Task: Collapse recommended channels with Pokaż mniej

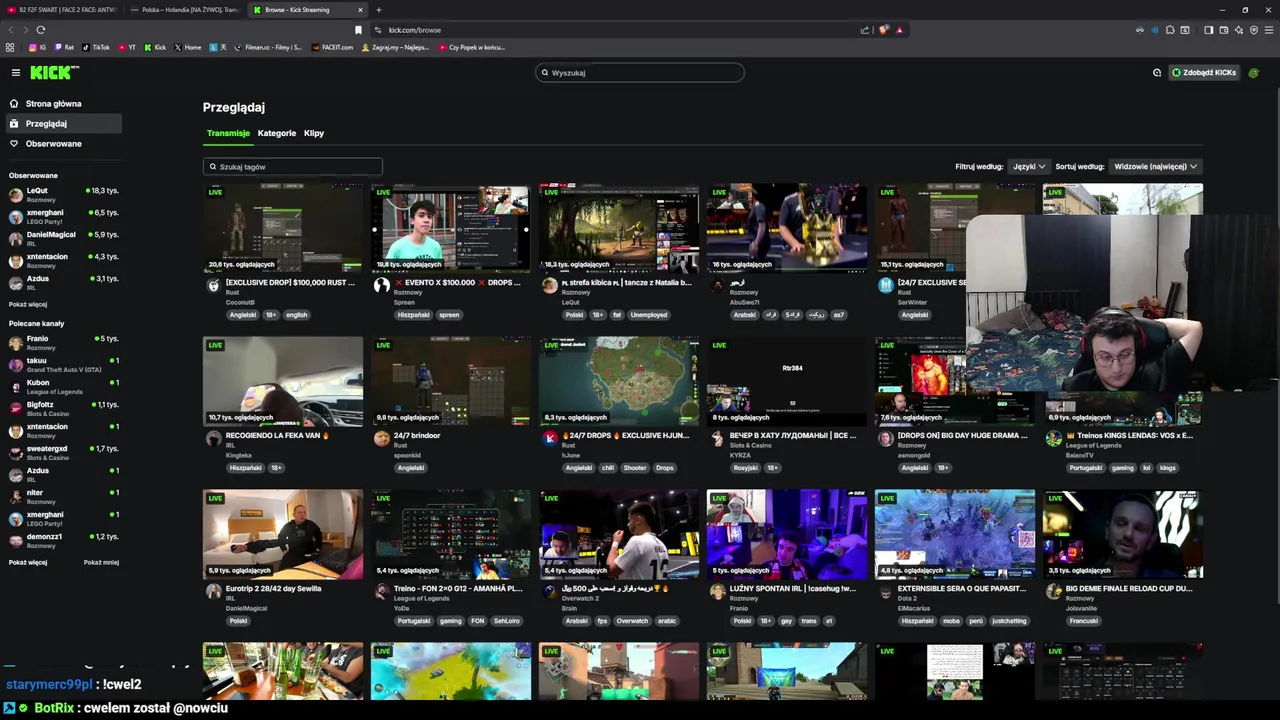Action: 101,562
